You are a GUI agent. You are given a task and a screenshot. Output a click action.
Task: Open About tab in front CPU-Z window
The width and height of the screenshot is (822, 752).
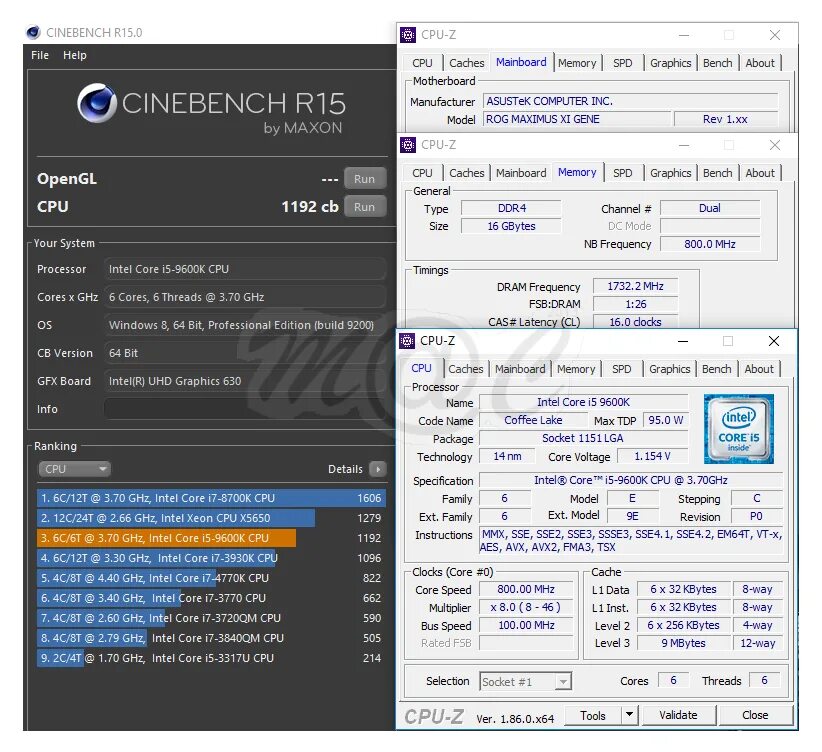[759, 369]
